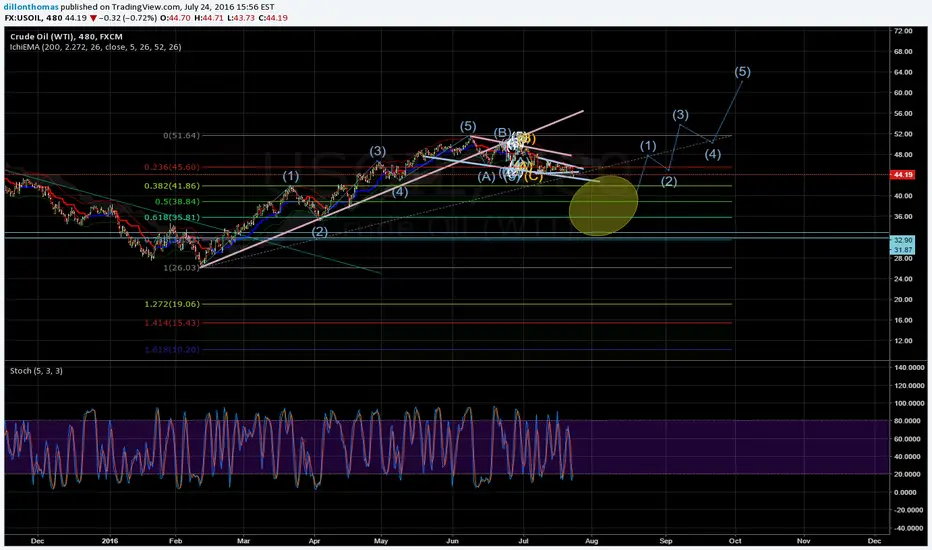
Task: Select the yellow ellipse target zone drawing
Action: coord(603,205)
